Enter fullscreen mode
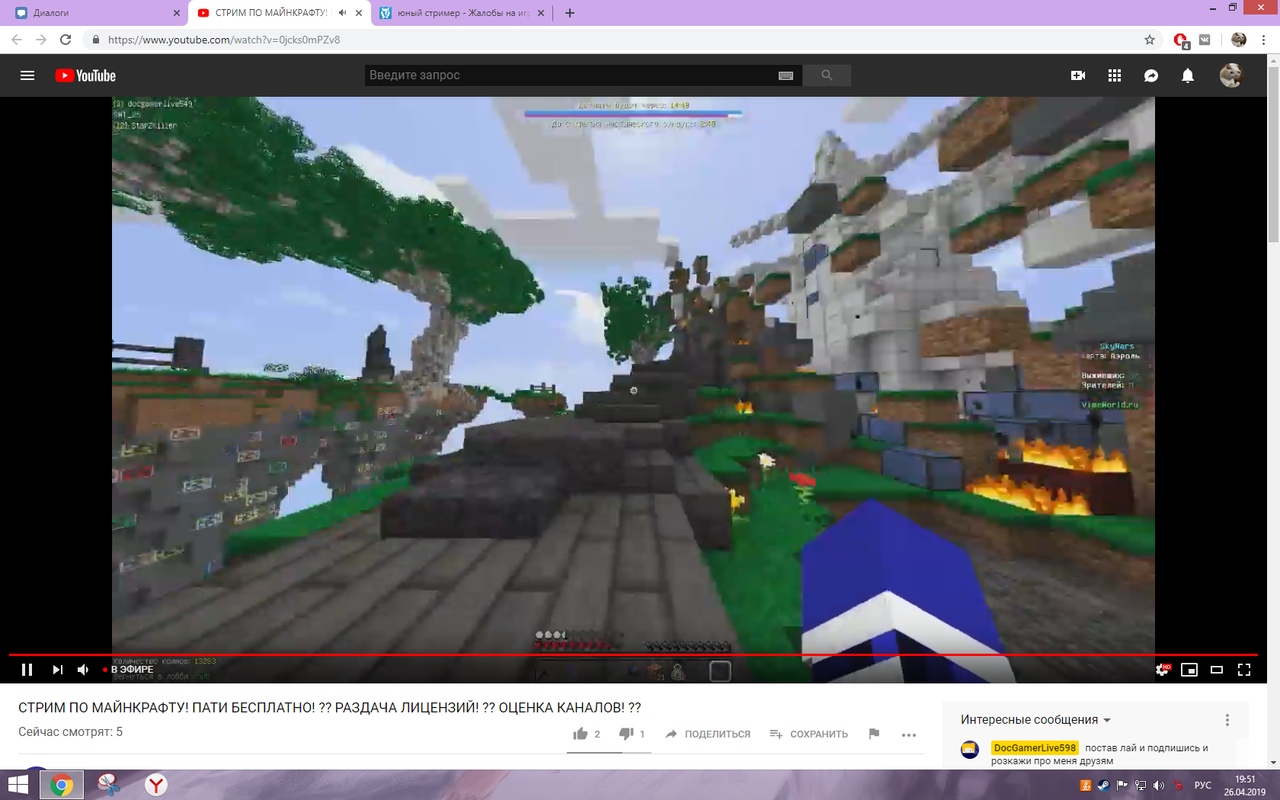The image size is (1280, 800). pyautogui.click(x=1245, y=670)
